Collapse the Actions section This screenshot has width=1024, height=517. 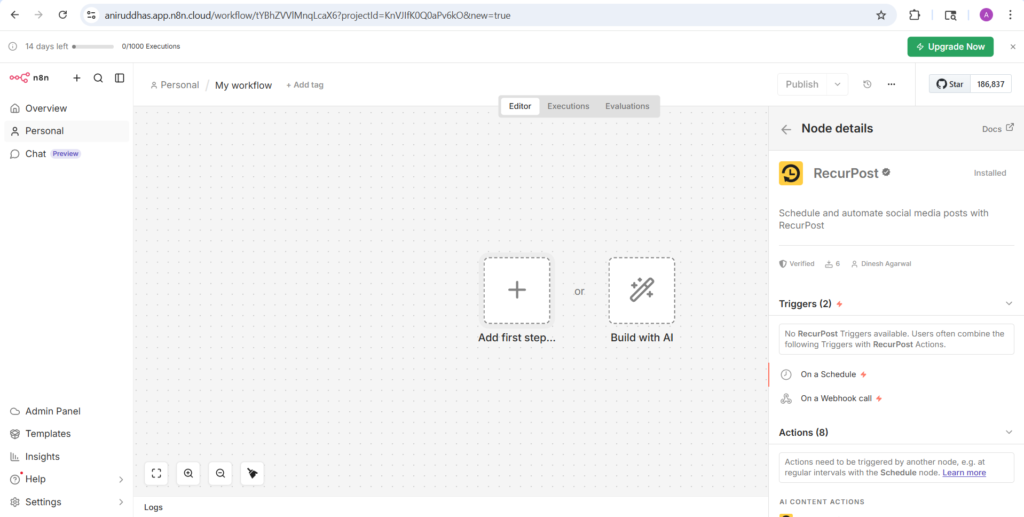click(x=1009, y=432)
